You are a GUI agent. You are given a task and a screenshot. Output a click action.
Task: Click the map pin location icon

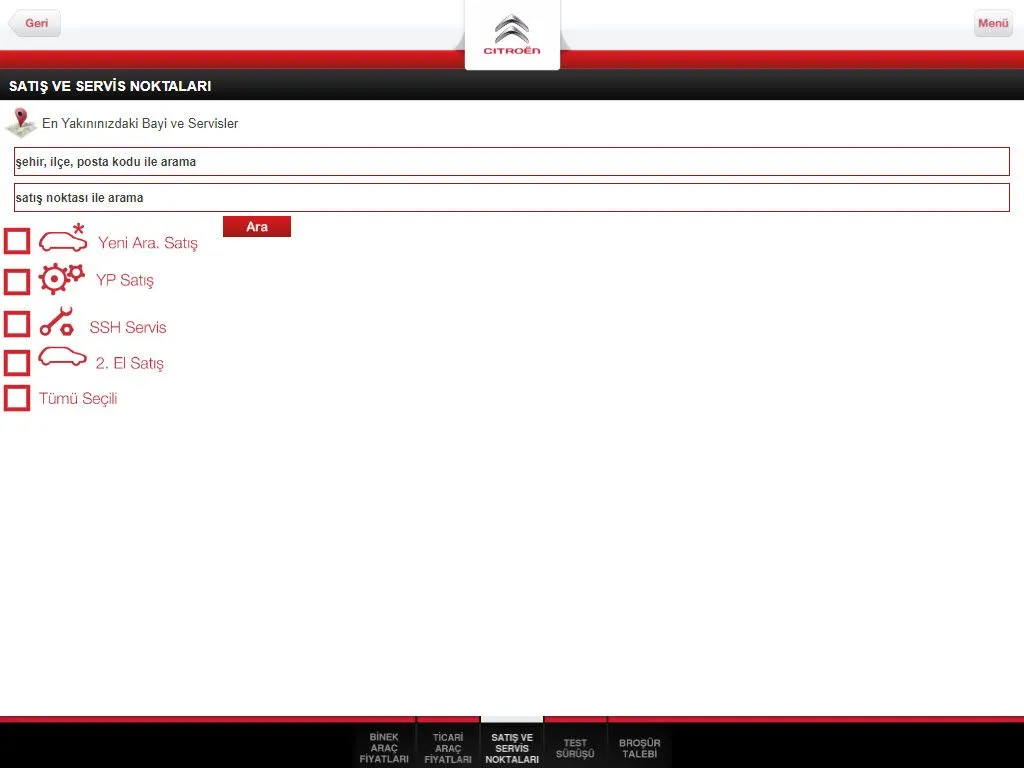point(20,123)
